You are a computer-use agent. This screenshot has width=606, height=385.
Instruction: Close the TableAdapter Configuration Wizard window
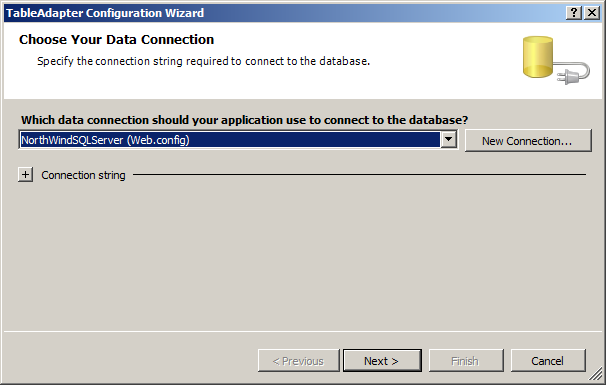(x=592, y=13)
